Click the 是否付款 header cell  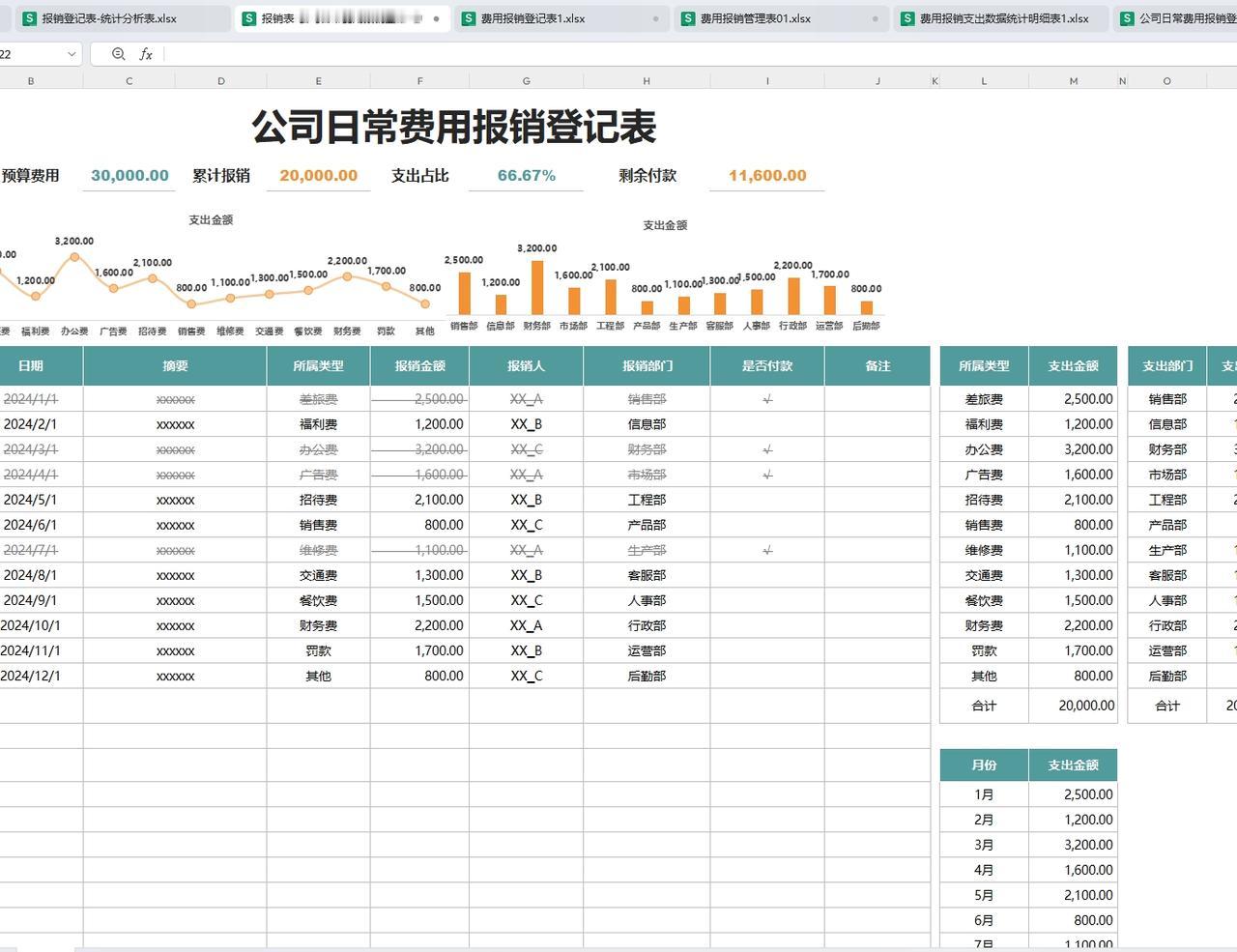pos(767,366)
